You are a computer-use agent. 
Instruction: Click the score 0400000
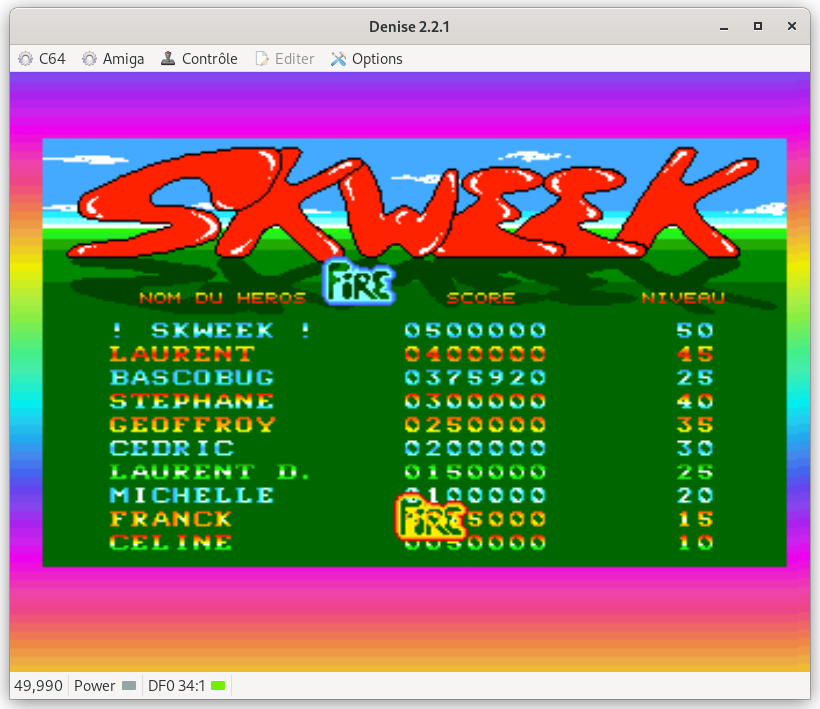(475, 354)
